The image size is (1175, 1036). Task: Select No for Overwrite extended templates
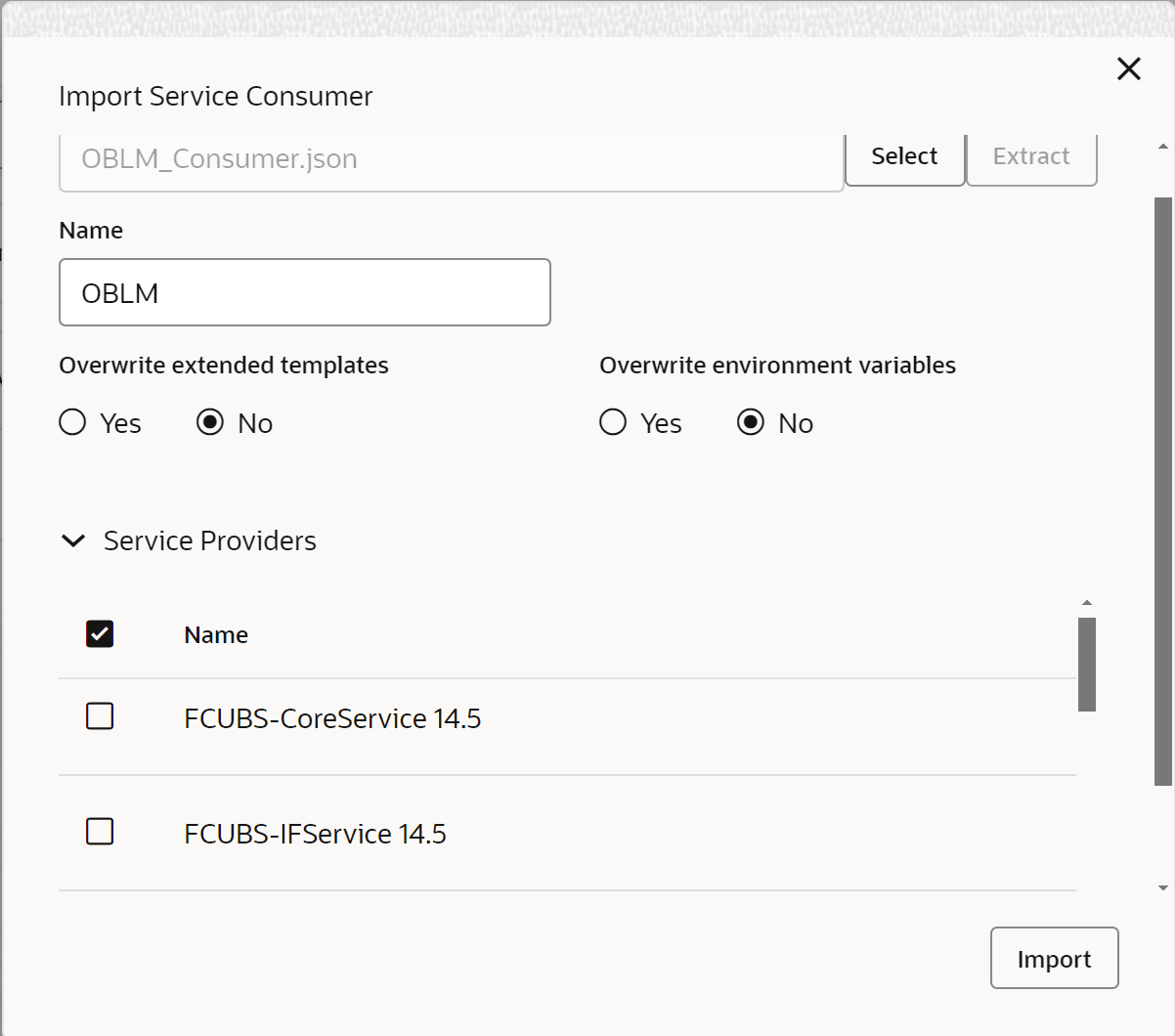210,422
